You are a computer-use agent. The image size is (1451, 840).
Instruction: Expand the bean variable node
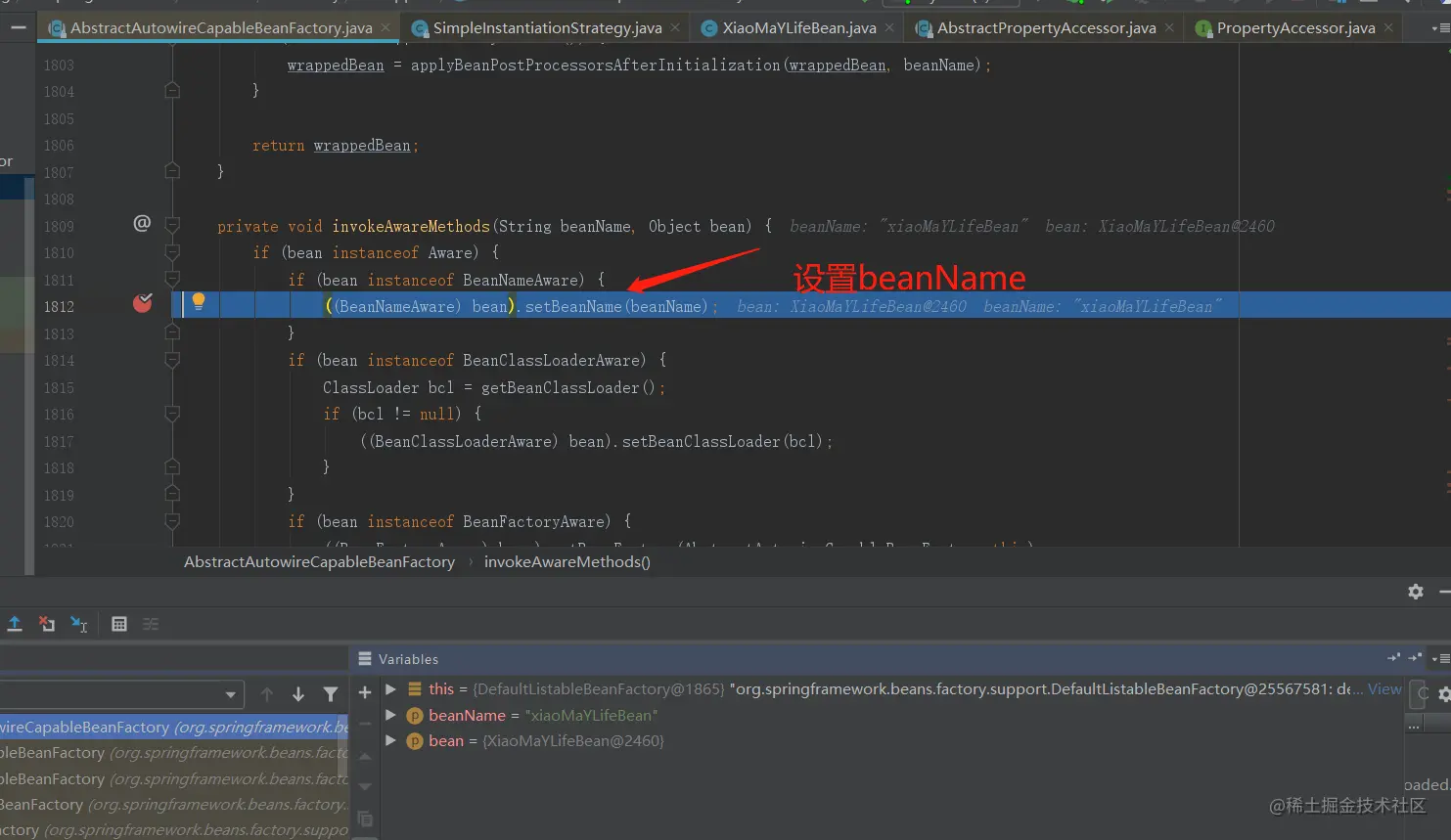tap(390, 740)
